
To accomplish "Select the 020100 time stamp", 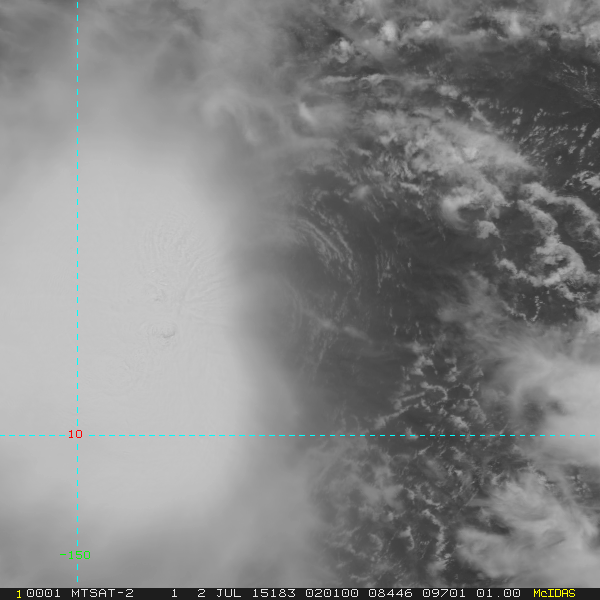I will [x=331, y=593].
